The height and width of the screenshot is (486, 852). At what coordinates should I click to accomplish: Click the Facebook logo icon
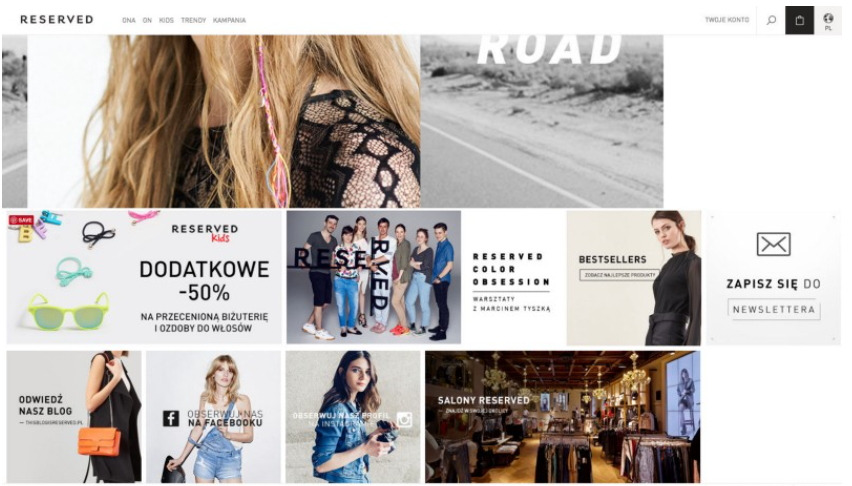coord(171,418)
